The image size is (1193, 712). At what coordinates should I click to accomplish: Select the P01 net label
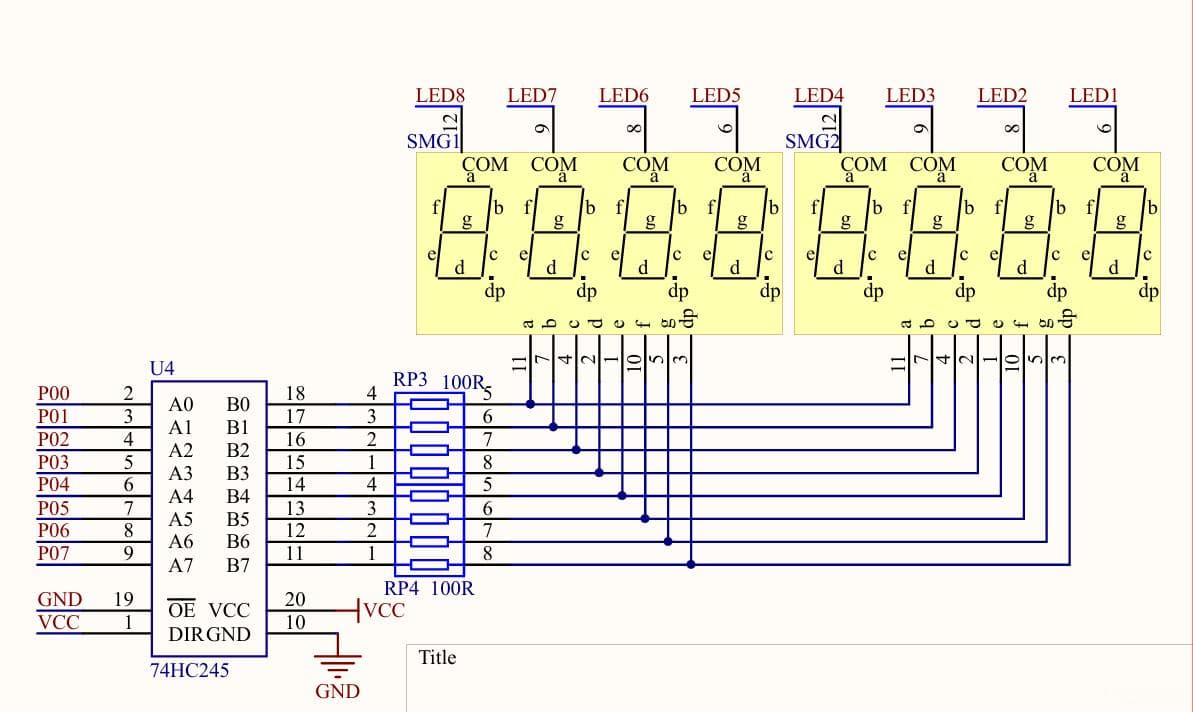53,416
